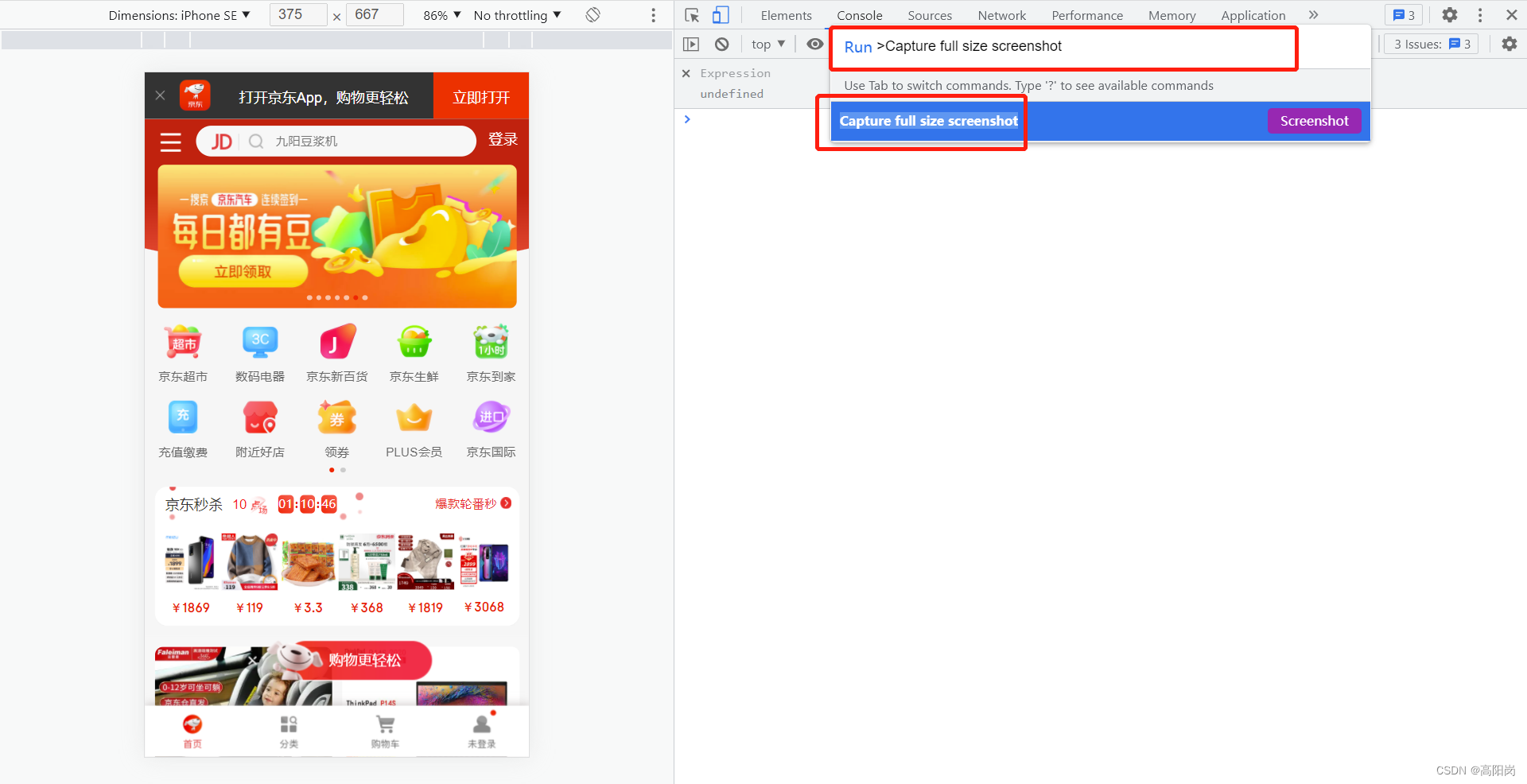Click the height field showing 667
1527x784 pixels.
375,15
